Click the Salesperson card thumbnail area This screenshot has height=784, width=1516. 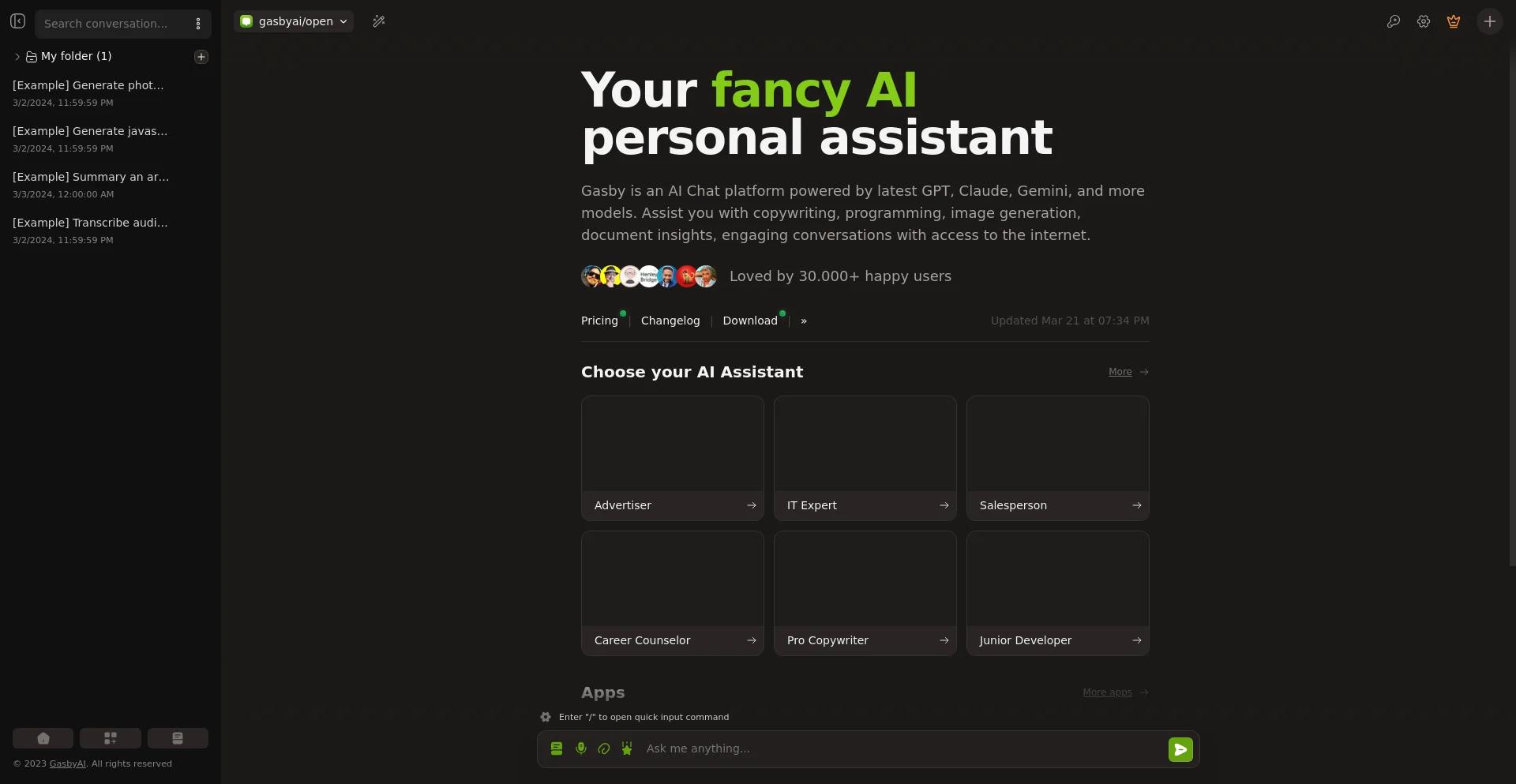pyautogui.click(x=1058, y=444)
